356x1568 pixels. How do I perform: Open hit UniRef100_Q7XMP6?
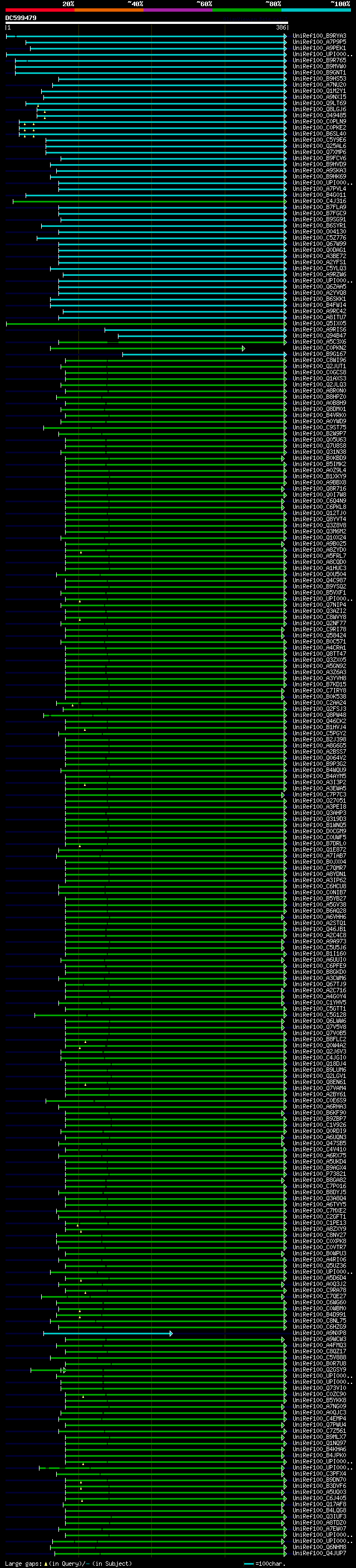(x=319, y=152)
